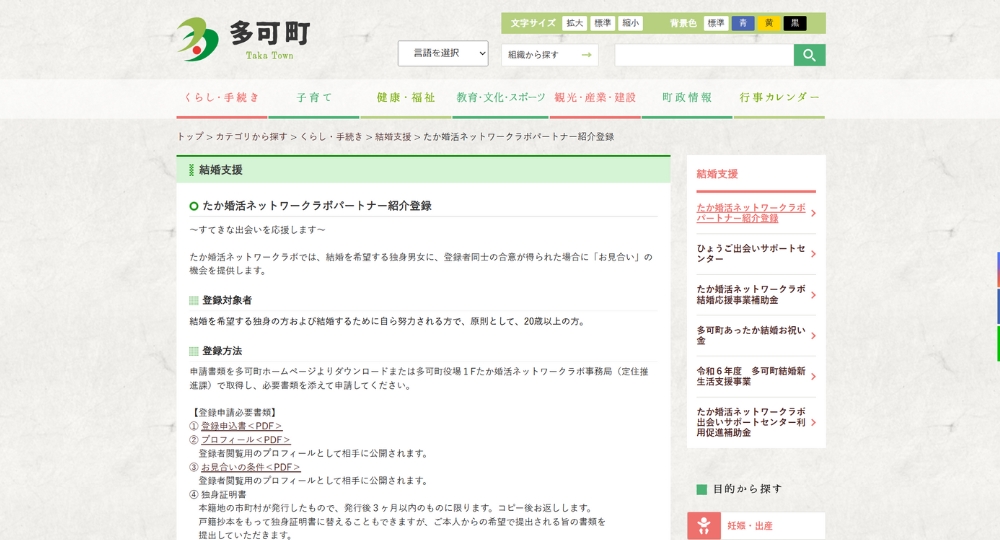The image size is (1000, 540).
Task: Set background color to 標準
Action: coord(716,23)
